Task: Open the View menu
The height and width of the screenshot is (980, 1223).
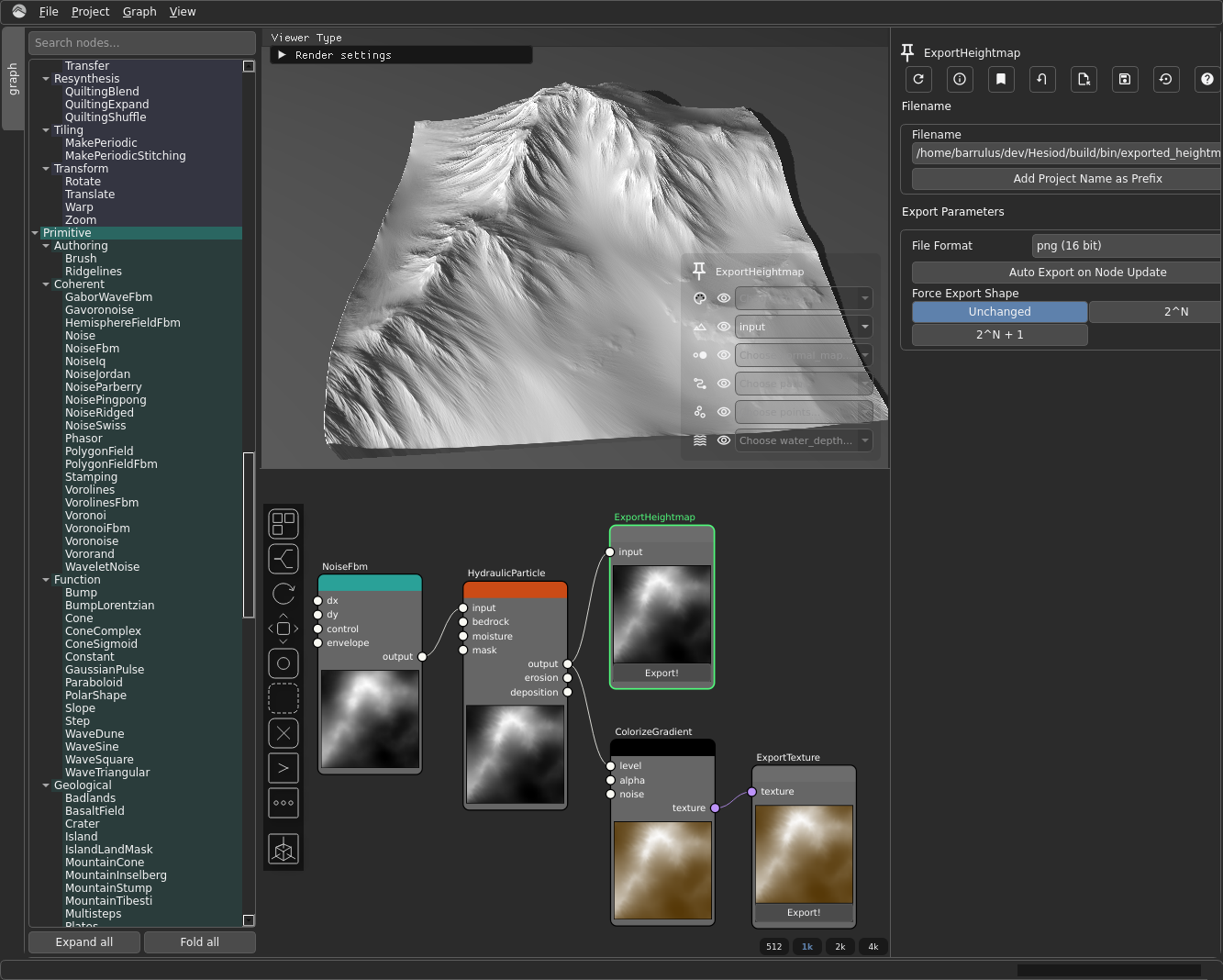Action: click(183, 12)
